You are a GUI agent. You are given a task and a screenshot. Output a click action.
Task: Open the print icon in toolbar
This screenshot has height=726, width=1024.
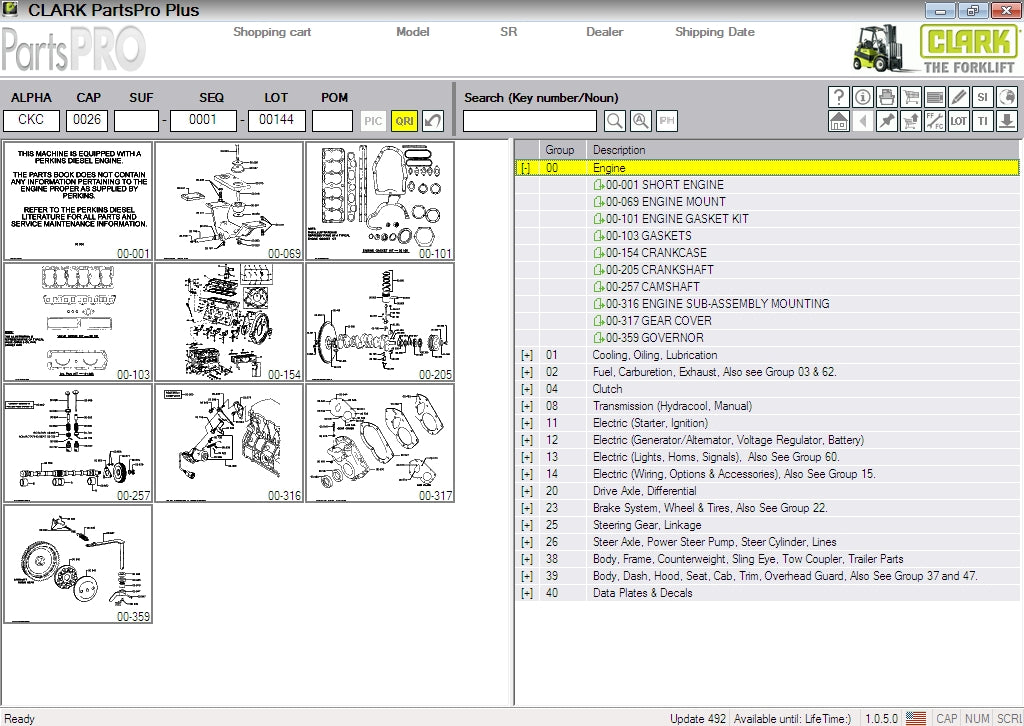pyautogui.click(x=886, y=97)
